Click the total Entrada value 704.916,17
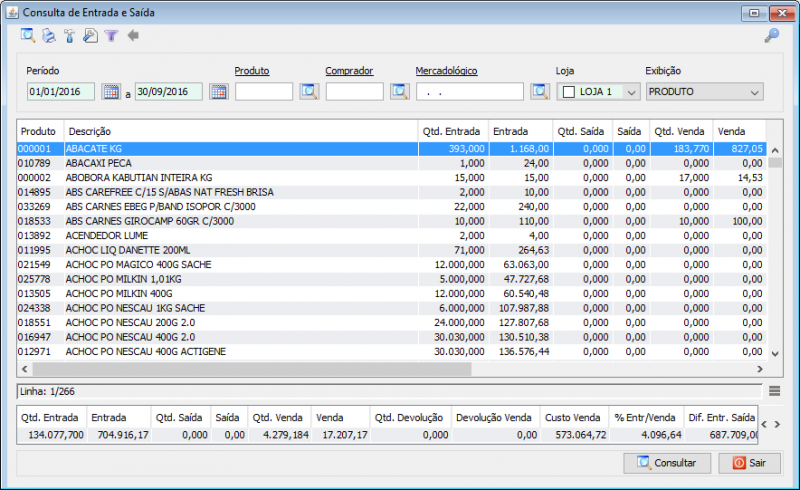This screenshot has height=490, width=800. [123, 435]
